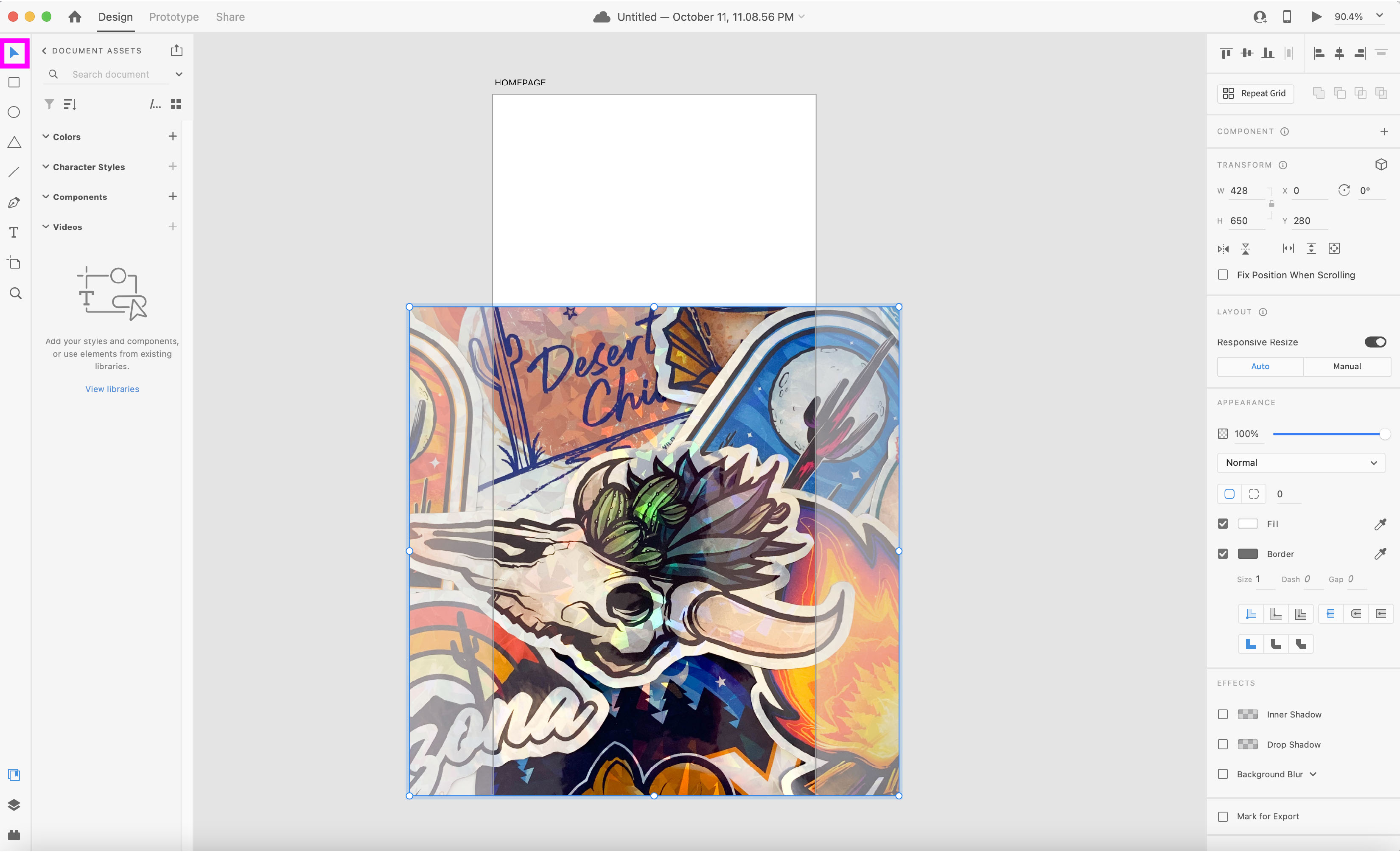Viewport: 1400px width, 852px height.
Task: Switch to the Share tab
Action: pos(230,17)
